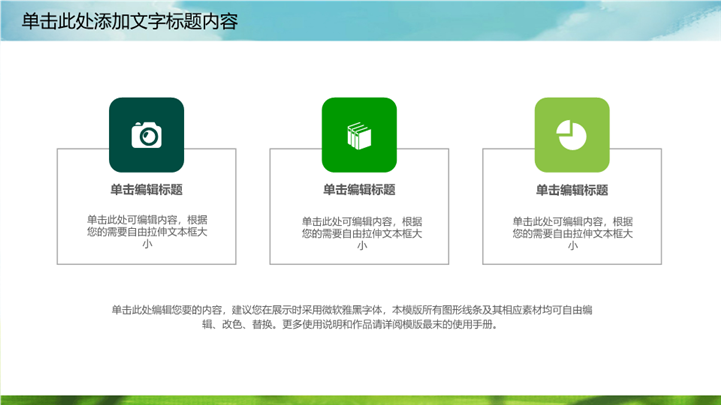Image resolution: width=721 pixels, height=405 pixels.
Task: Click the slide title text at the top
Action: point(130,21)
